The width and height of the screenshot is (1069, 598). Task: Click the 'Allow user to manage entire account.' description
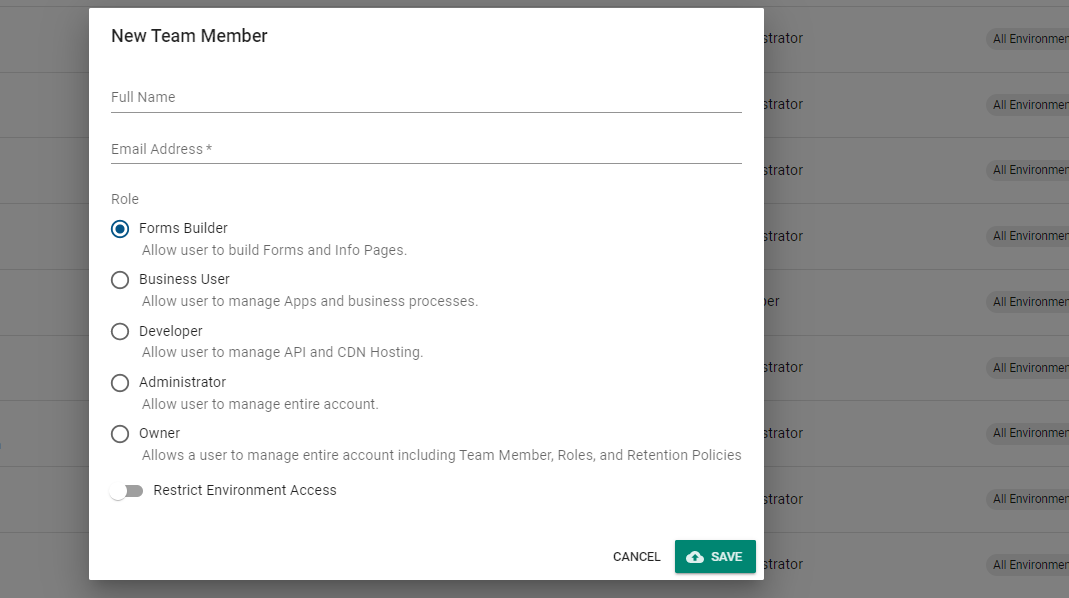coord(260,404)
